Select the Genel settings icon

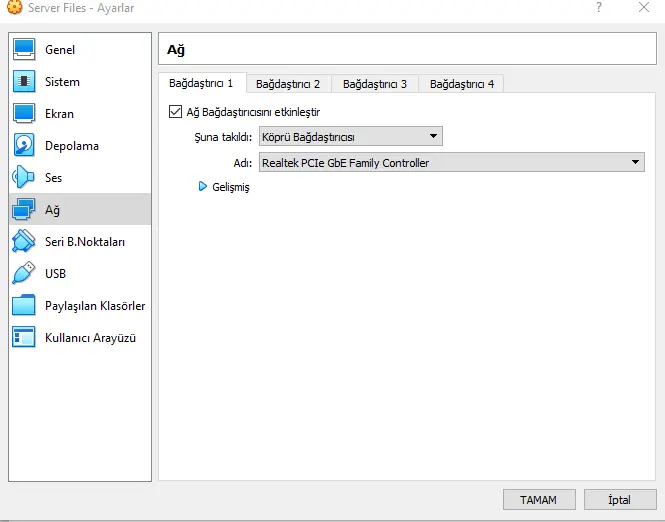pos(24,50)
